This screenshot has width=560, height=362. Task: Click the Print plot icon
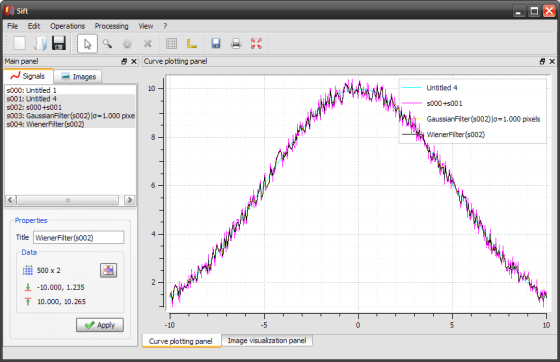[x=236, y=44]
